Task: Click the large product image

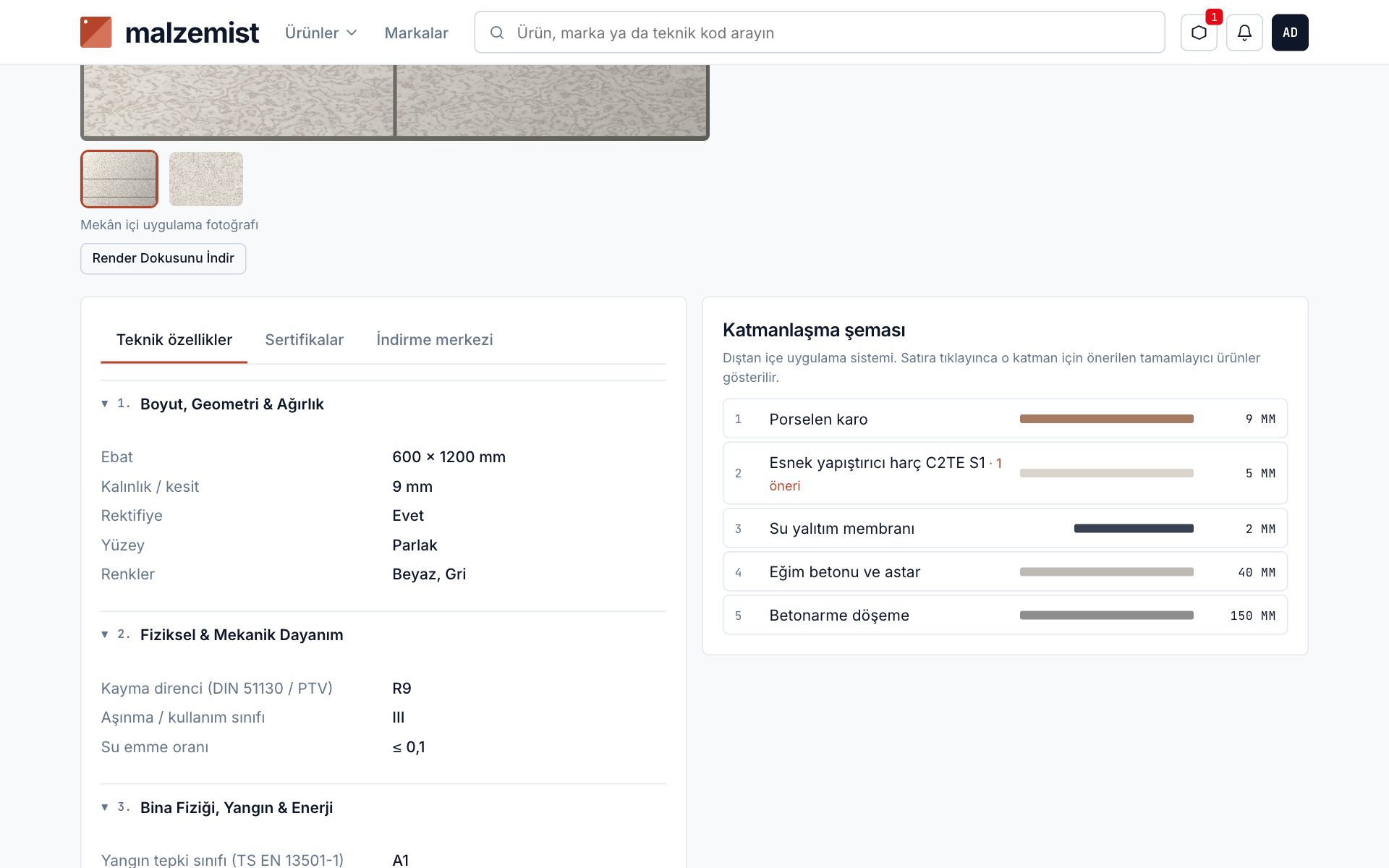Action: (x=395, y=102)
